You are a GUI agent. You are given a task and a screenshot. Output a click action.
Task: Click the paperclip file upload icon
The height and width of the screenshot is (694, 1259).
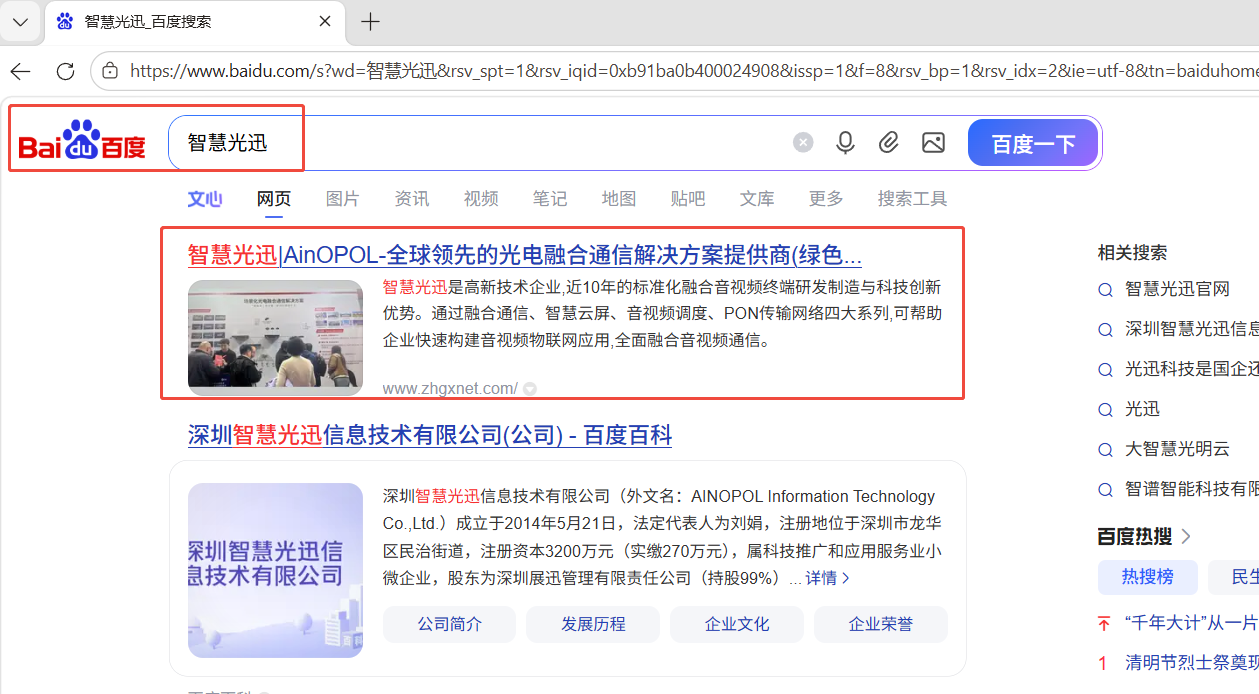click(889, 143)
